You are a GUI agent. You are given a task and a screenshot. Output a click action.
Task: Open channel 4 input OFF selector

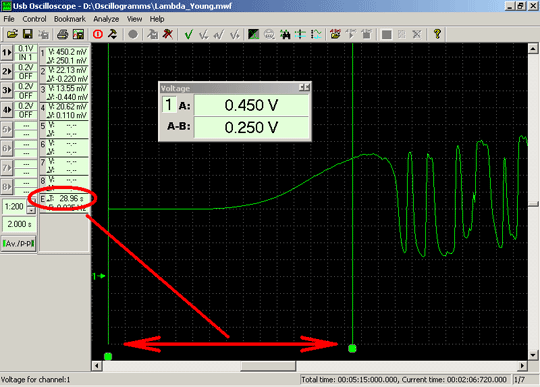[x=26, y=114]
